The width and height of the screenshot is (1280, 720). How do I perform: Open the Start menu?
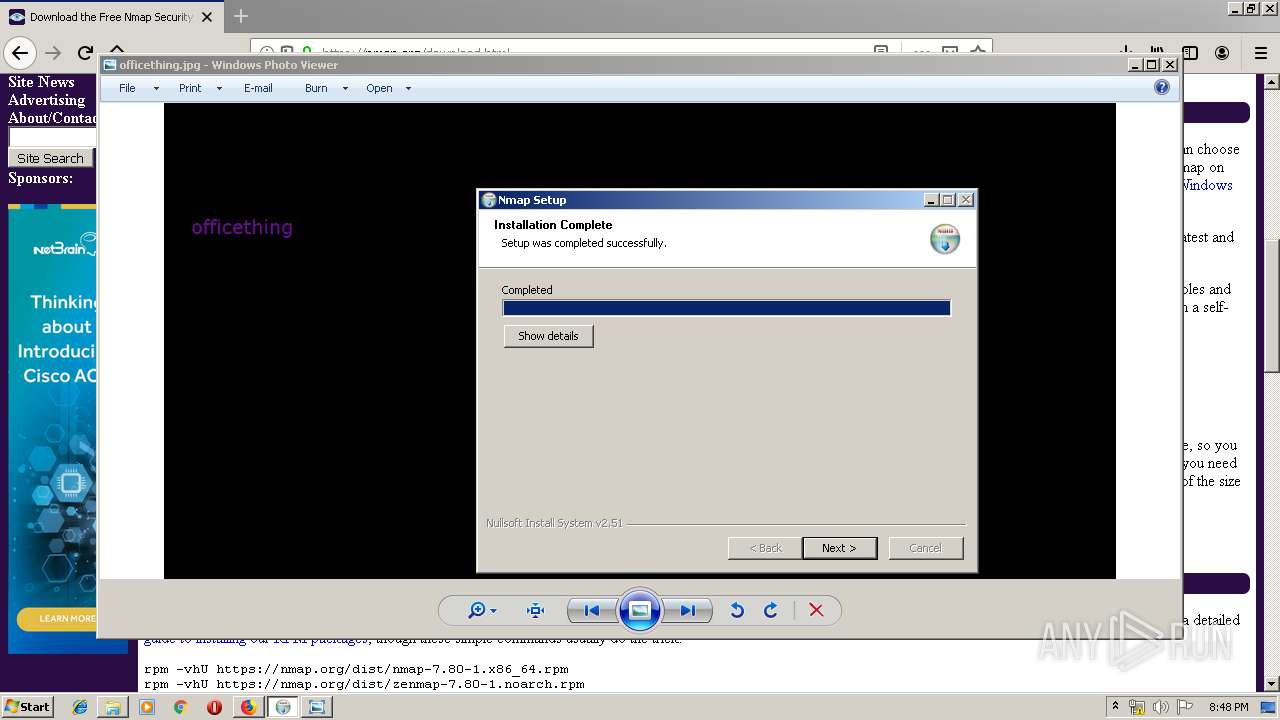(x=27, y=707)
